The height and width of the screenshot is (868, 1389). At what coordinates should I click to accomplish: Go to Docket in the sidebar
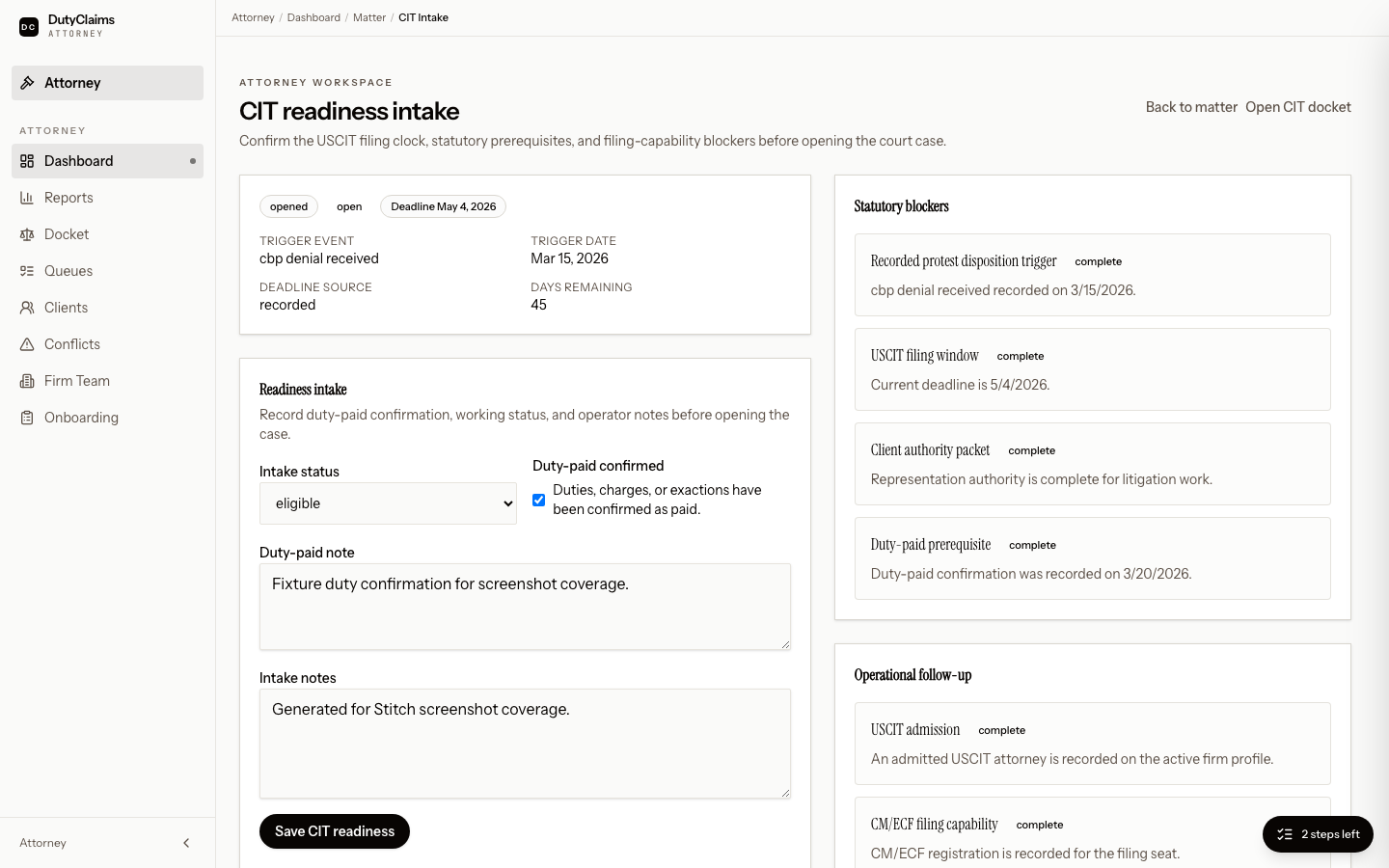click(107, 234)
